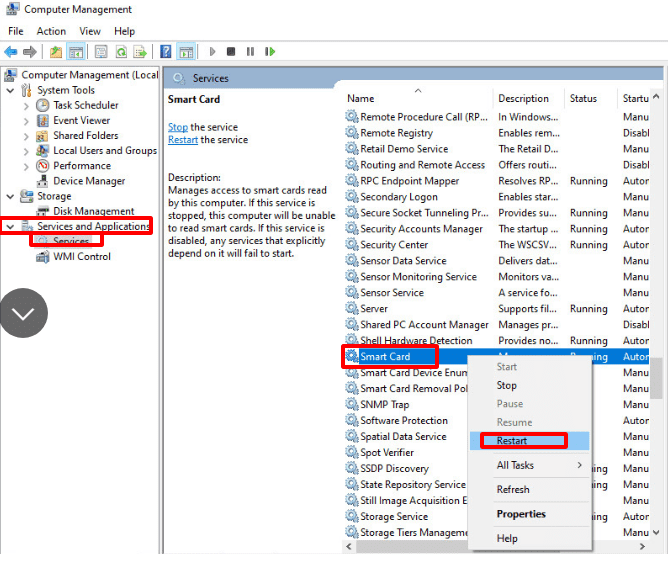Click the Back arrow toolbar icon

11,52
